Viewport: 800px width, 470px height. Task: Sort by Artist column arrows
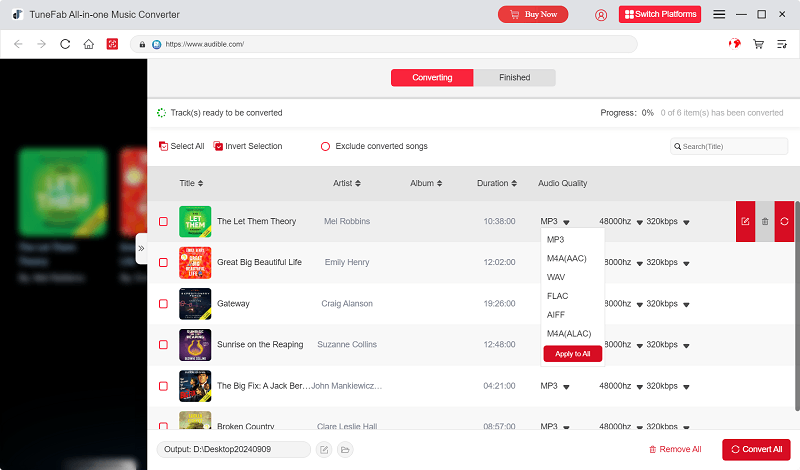(x=358, y=183)
